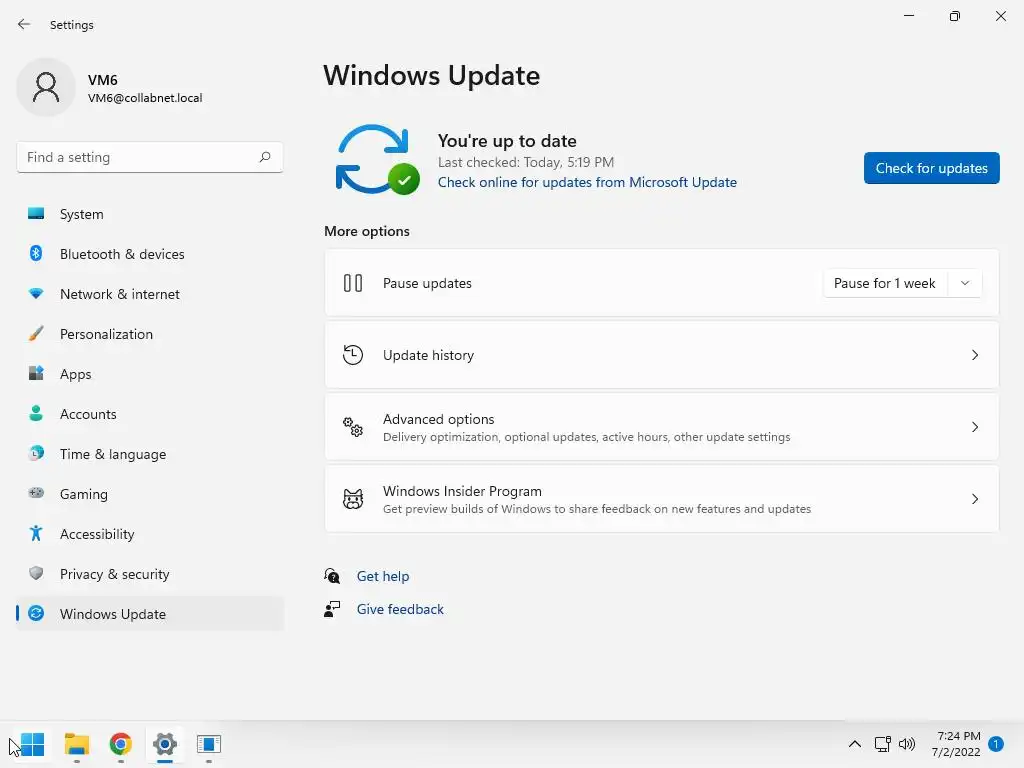Launch Google Chrome from the taskbar
Screen dimensions: 1024x768
121,744
